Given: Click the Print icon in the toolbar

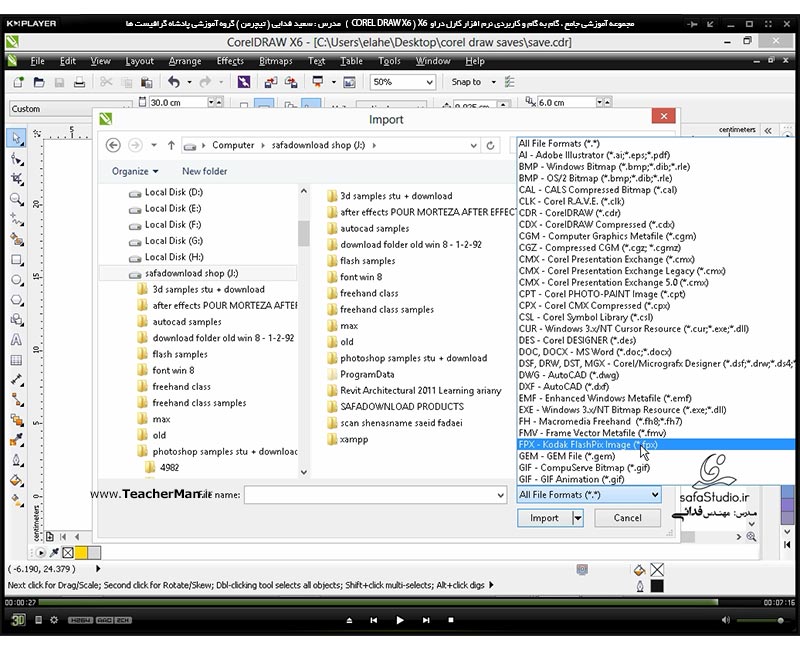Looking at the screenshot, I should tap(79, 82).
